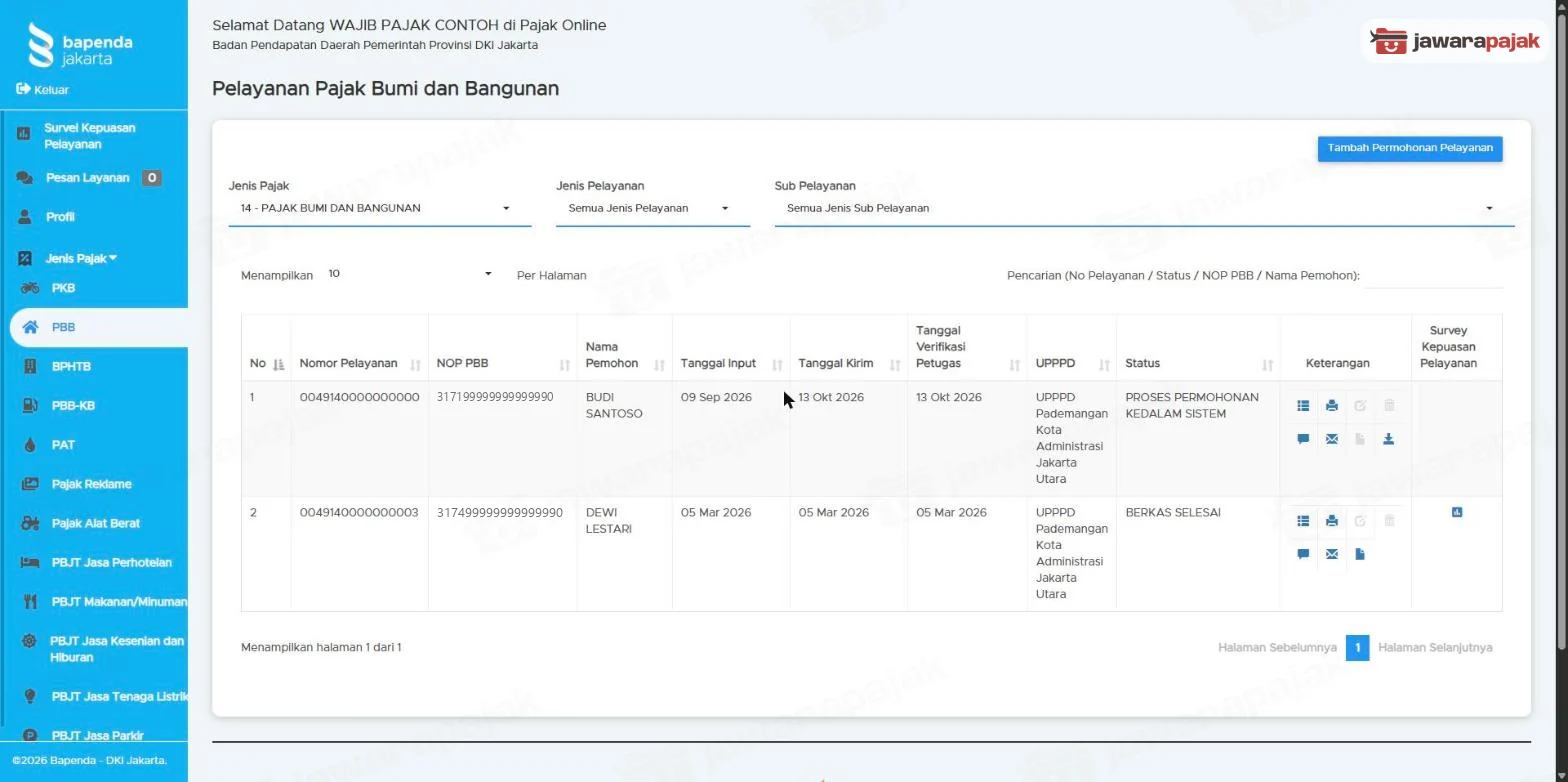Change the rows-per-page Menampilkan dropdown
This screenshot has height=782, width=1568.
click(410, 274)
